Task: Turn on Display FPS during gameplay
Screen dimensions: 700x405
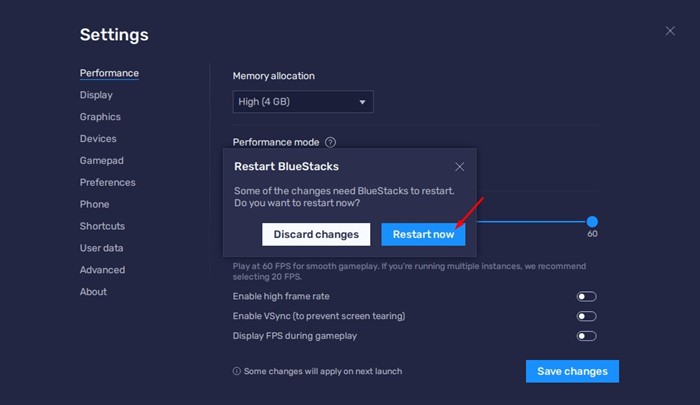Action: (x=586, y=336)
